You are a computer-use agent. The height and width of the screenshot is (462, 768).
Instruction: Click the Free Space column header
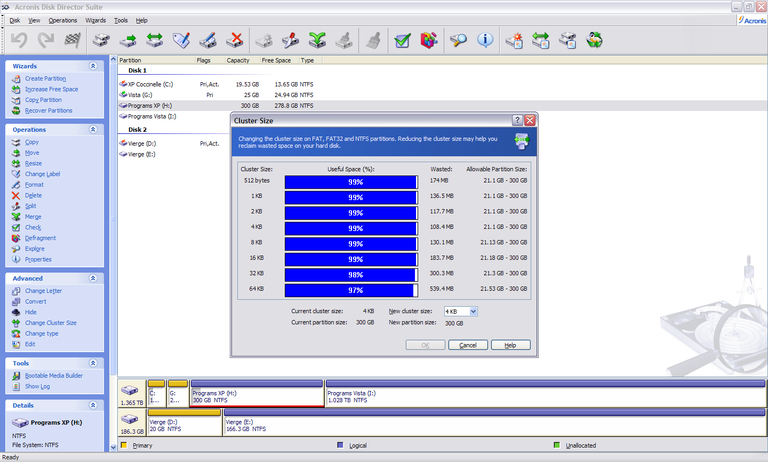point(276,60)
